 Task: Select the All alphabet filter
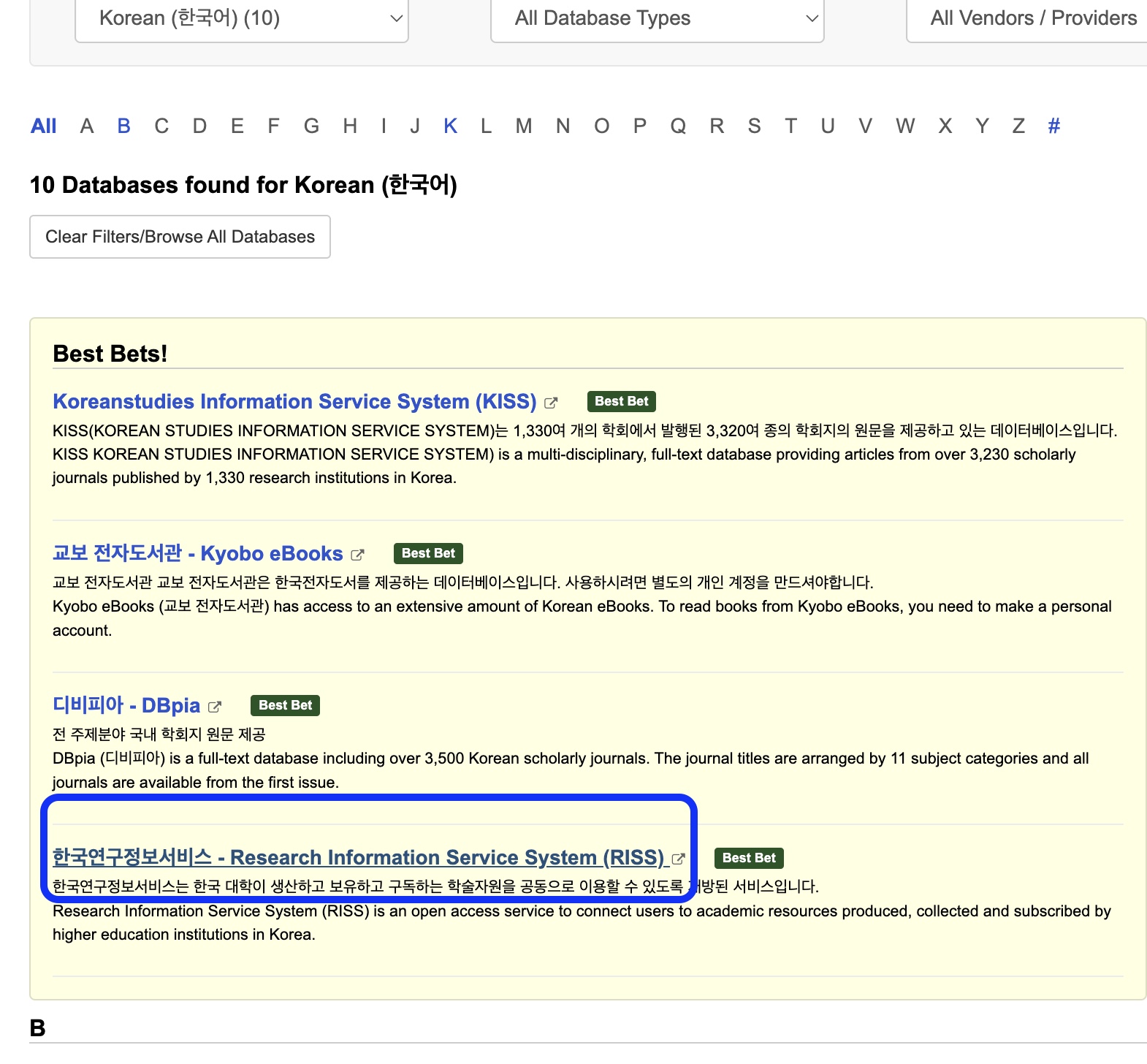(x=44, y=126)
